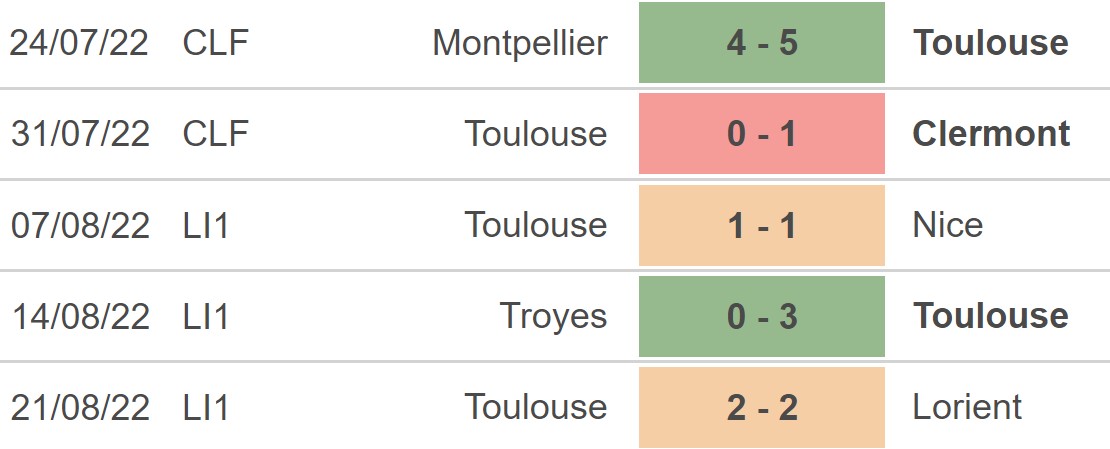Click LI1 label on the 21/08/22 row
The image size is (1110, 449).
[x=206, y=407]
